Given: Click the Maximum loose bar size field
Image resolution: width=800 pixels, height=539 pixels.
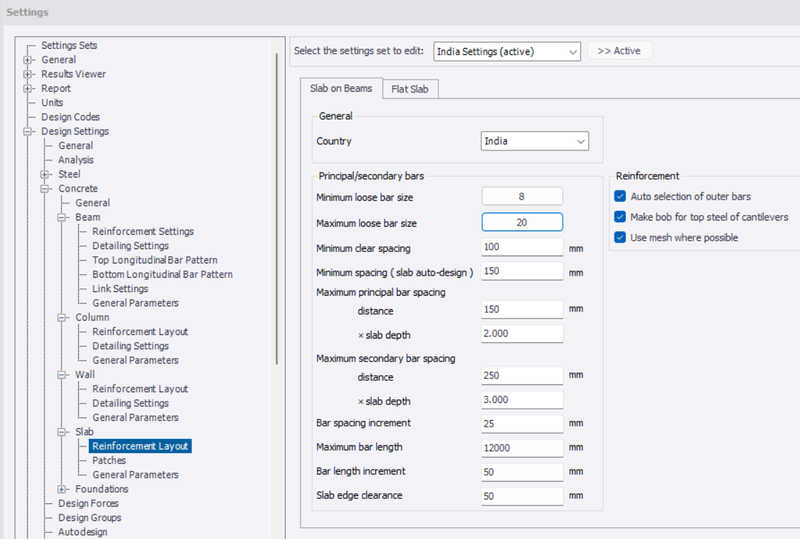Looking at the screenshot, I should (522, 223).
